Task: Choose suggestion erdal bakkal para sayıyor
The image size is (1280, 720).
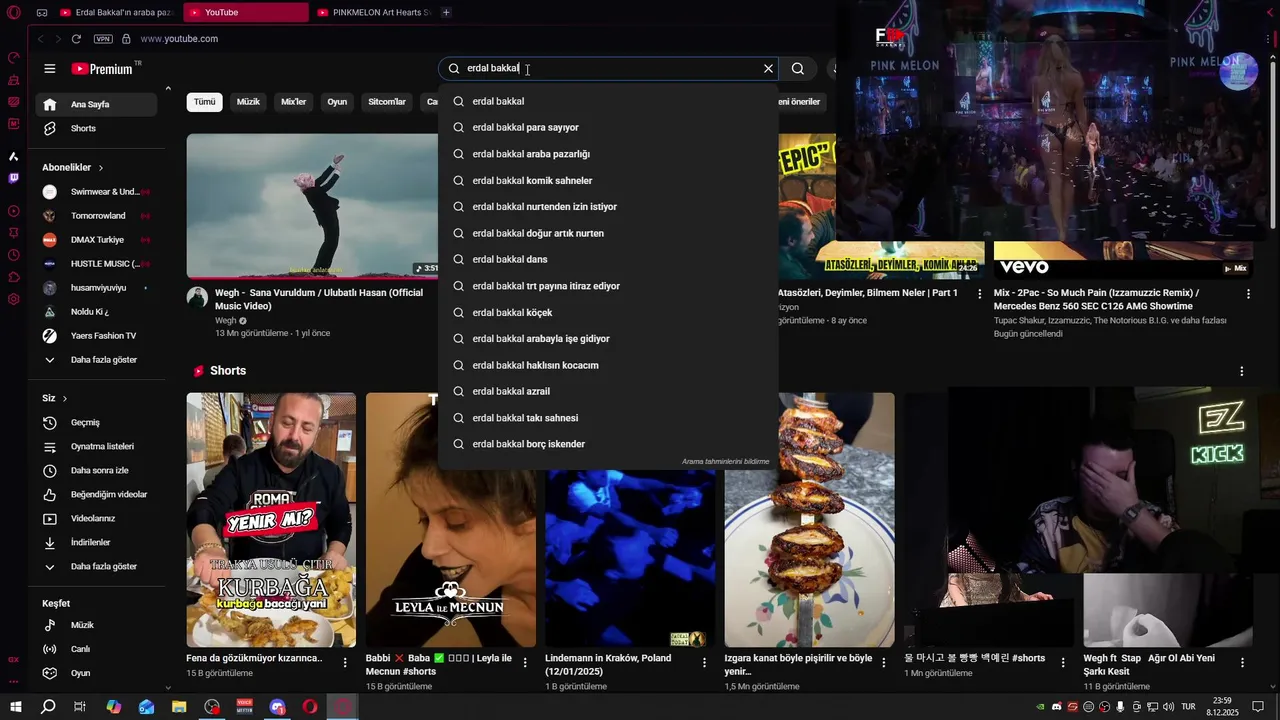Action: click(608, 127)
